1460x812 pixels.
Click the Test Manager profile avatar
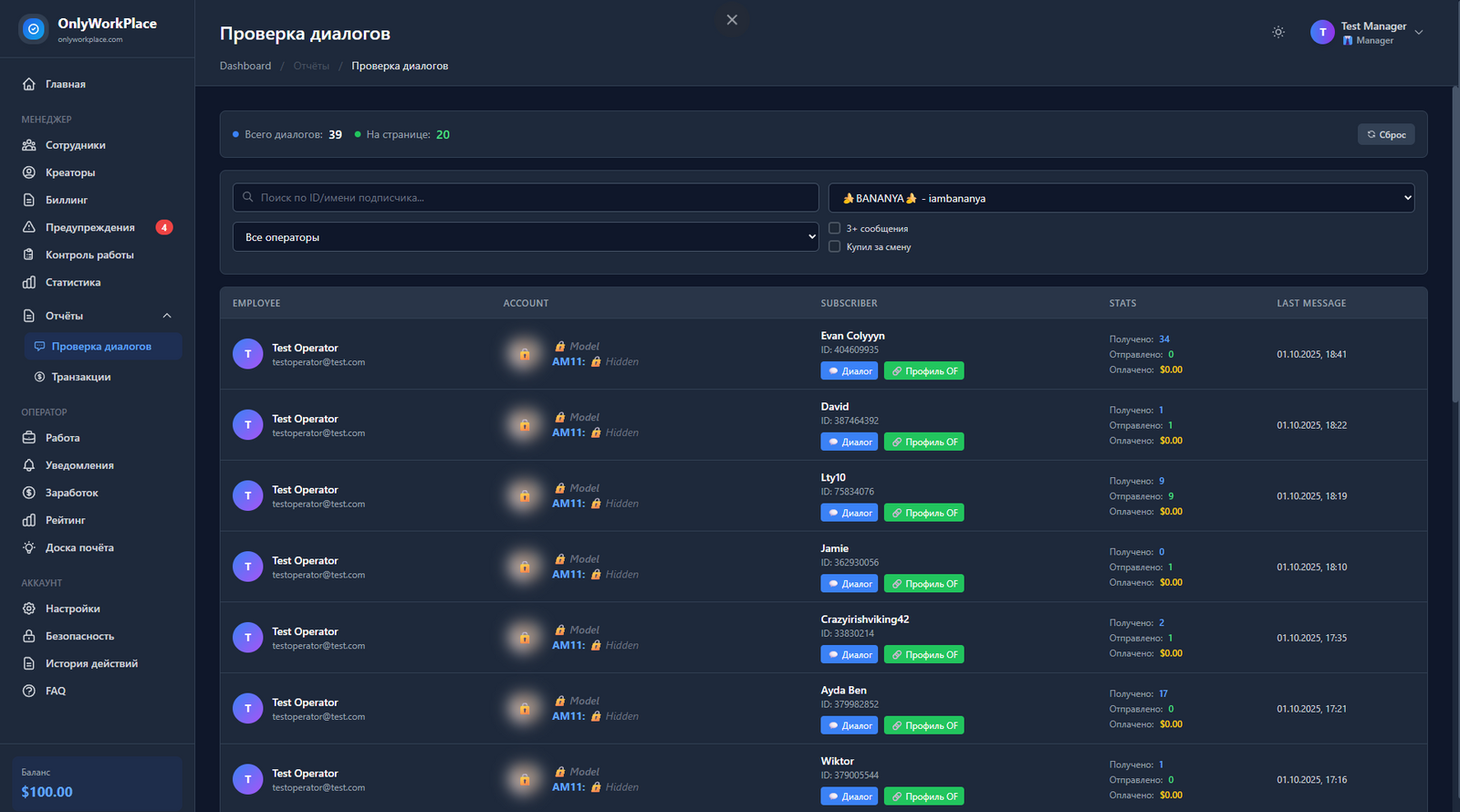[x=1322, y=33]
